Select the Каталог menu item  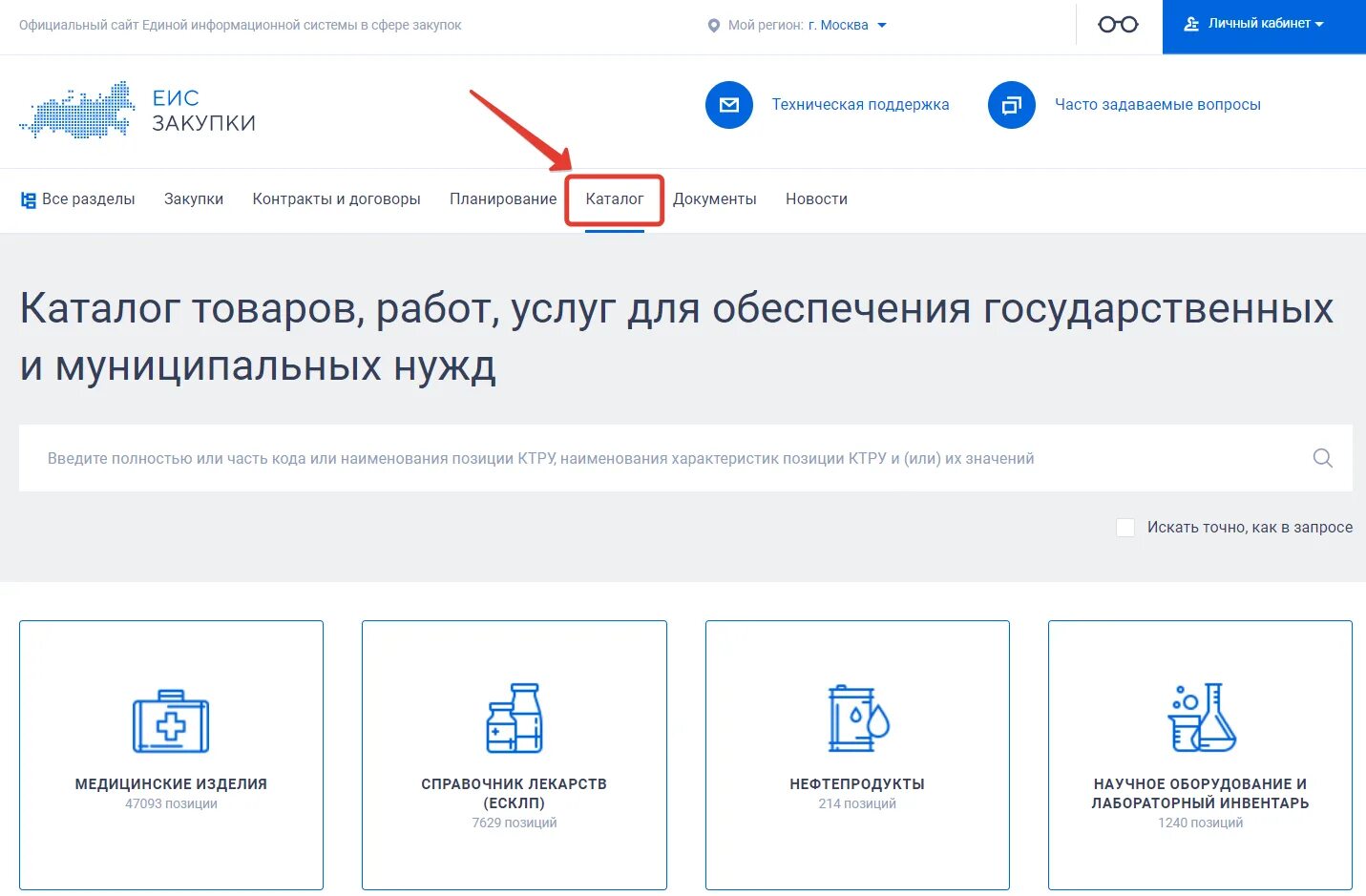click(615, 199)
